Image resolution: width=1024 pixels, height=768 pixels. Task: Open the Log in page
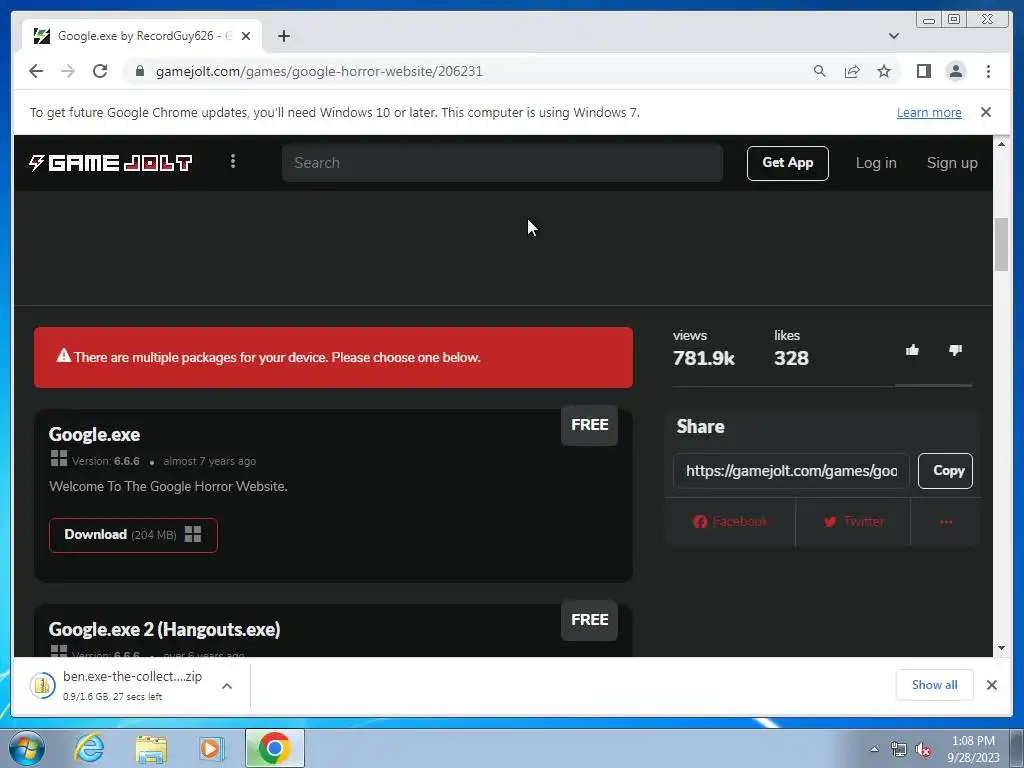[876, 163]
